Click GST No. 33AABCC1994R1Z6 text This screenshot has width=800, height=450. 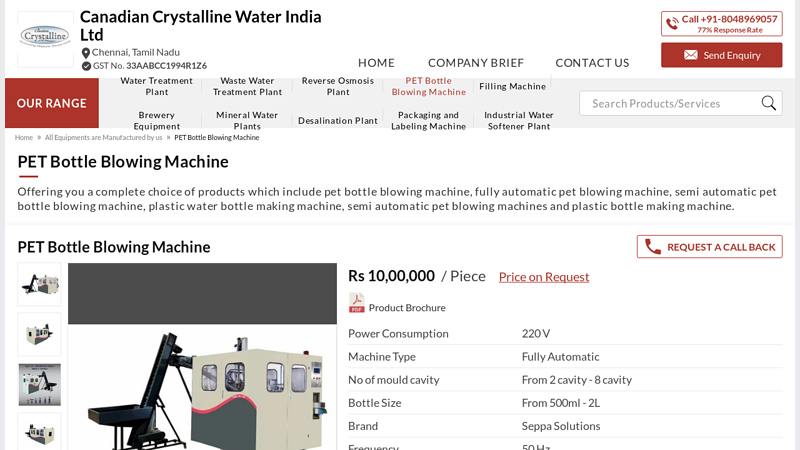(149, 66)
